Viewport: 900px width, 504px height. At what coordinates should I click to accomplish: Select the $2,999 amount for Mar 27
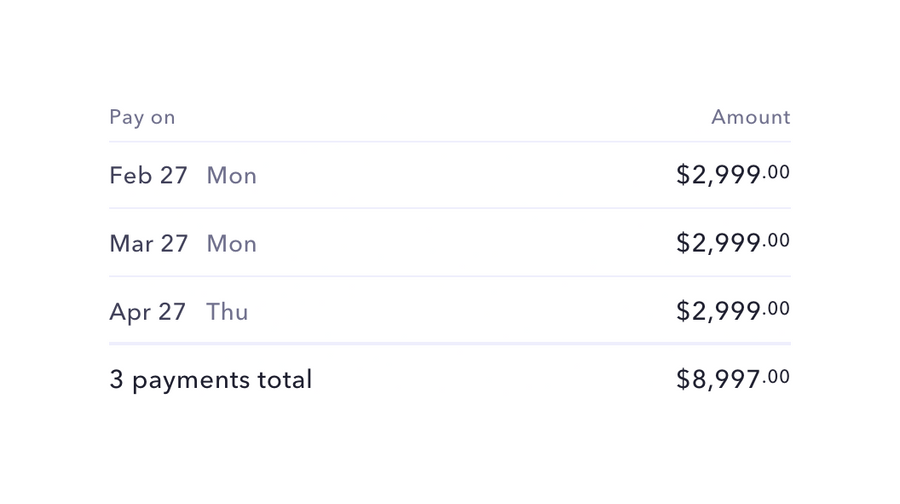click(718, 243)
